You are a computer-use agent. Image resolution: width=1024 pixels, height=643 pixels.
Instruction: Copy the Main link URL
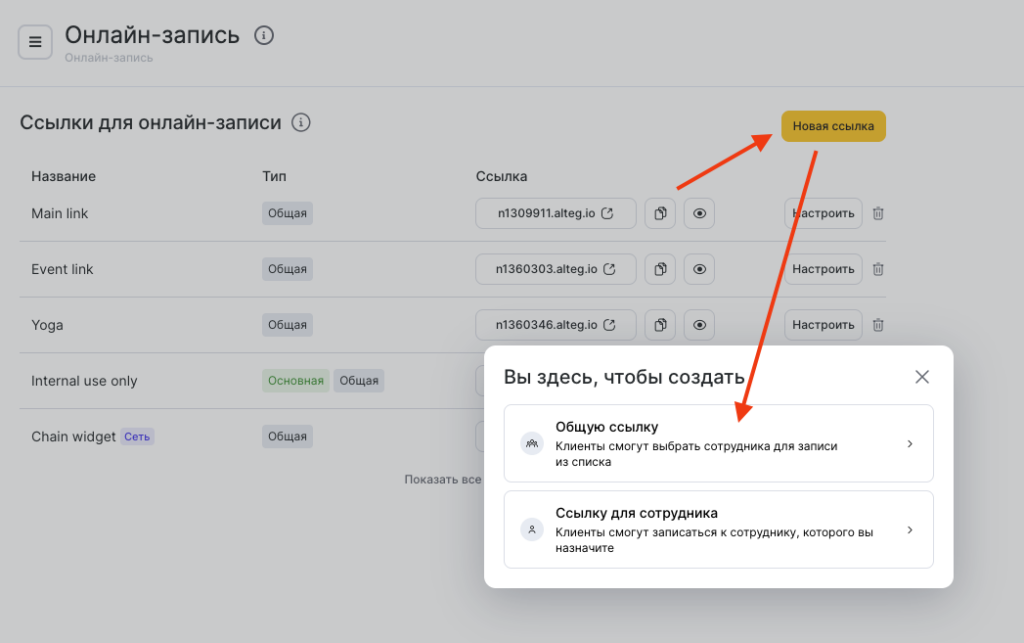coord(660,213)
